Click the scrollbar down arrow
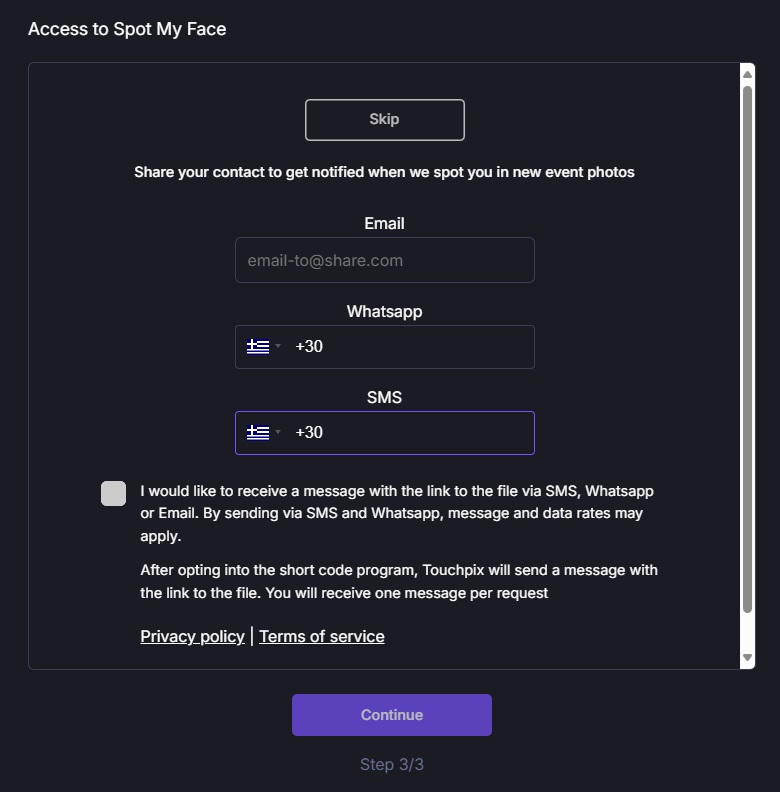This screenshot has height=792, width=780. [747, 658]
